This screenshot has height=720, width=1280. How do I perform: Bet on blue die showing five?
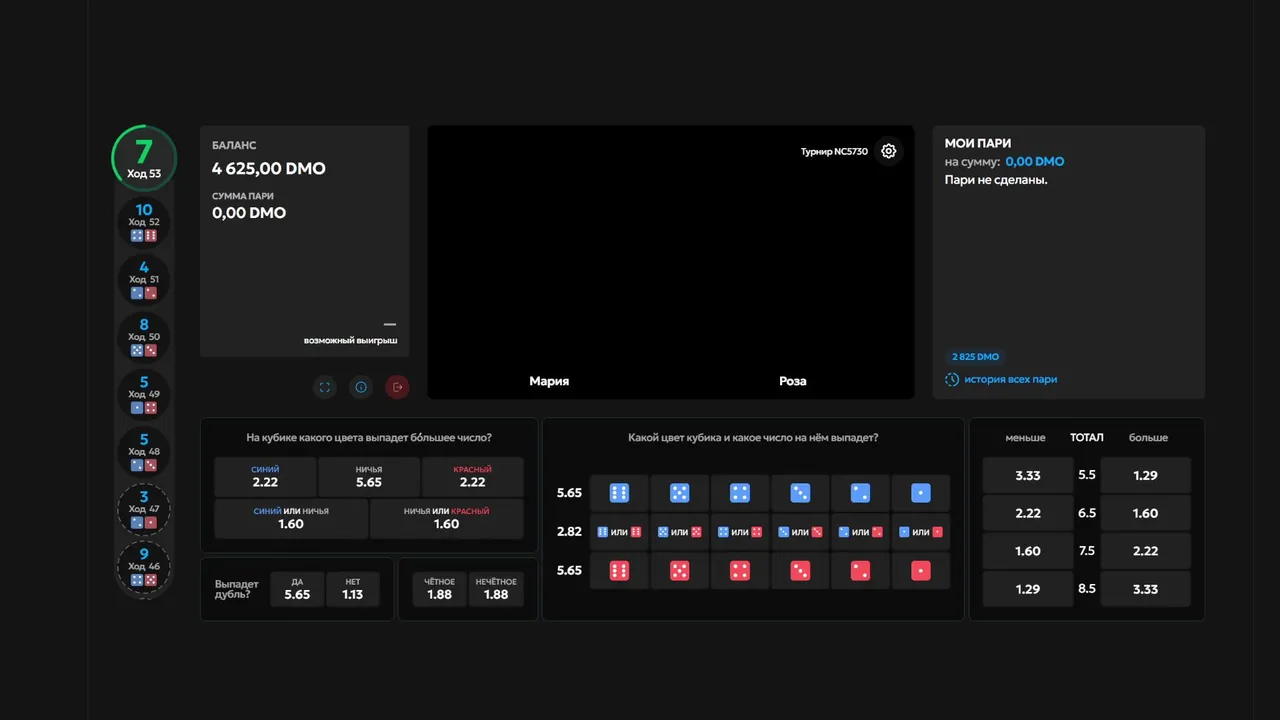(680, 493)
